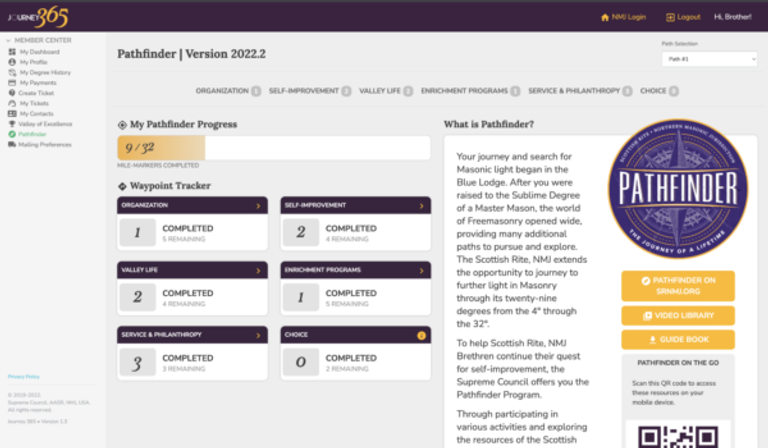Click the My Dashboard icon
The width and height of the screenshot is (768, 448).
(x=12, y=52)
